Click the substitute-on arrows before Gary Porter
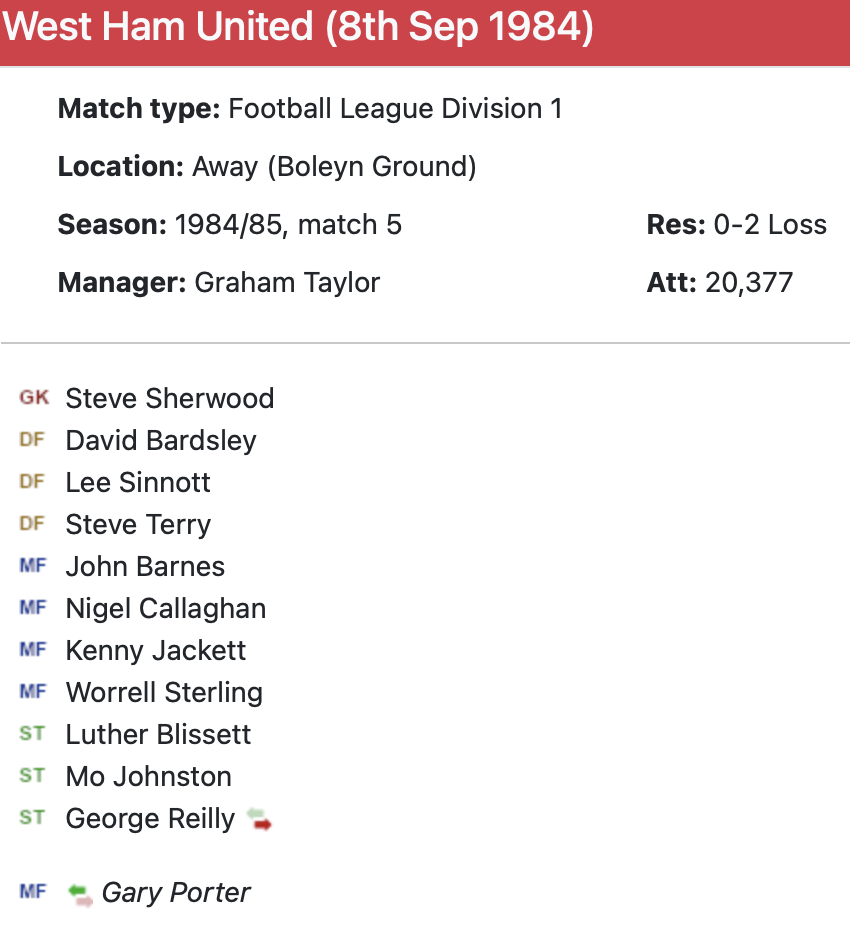The height and width of the screenshot is (950, 850). tap(81, 894)
